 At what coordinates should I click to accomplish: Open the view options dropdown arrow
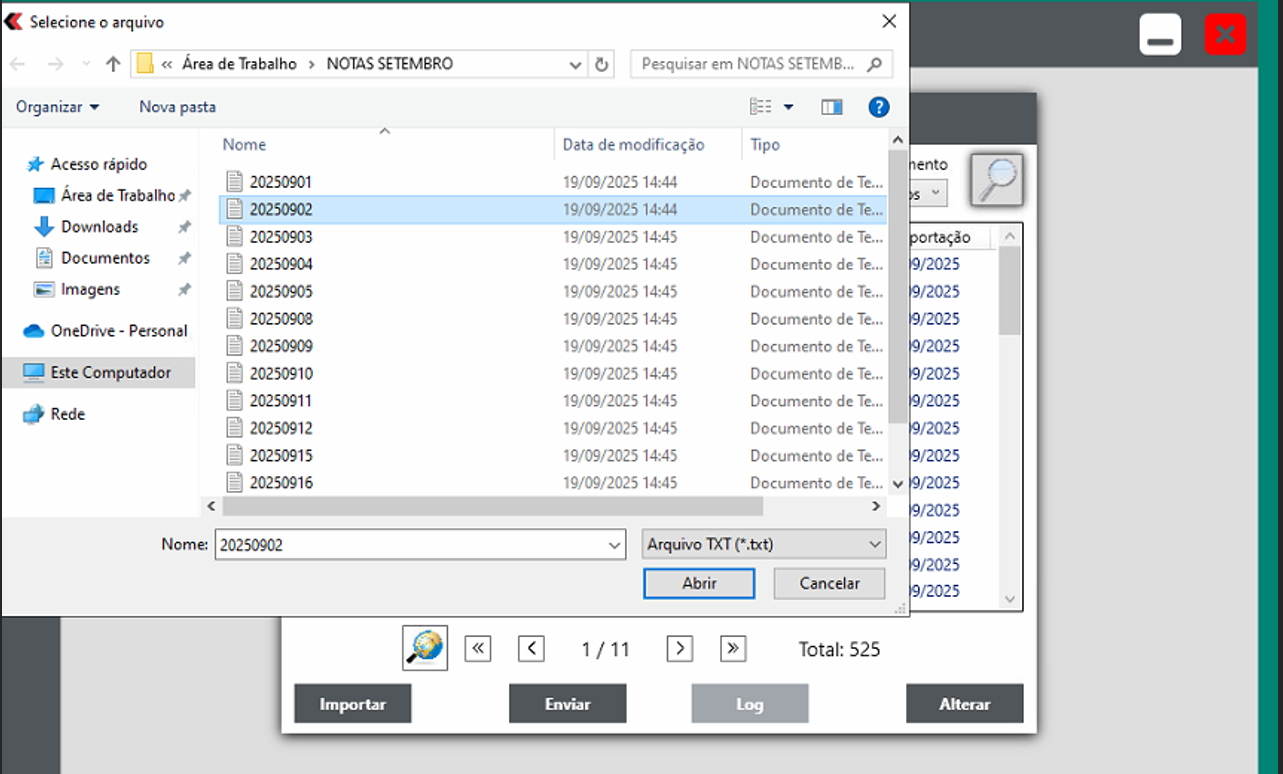788,107
